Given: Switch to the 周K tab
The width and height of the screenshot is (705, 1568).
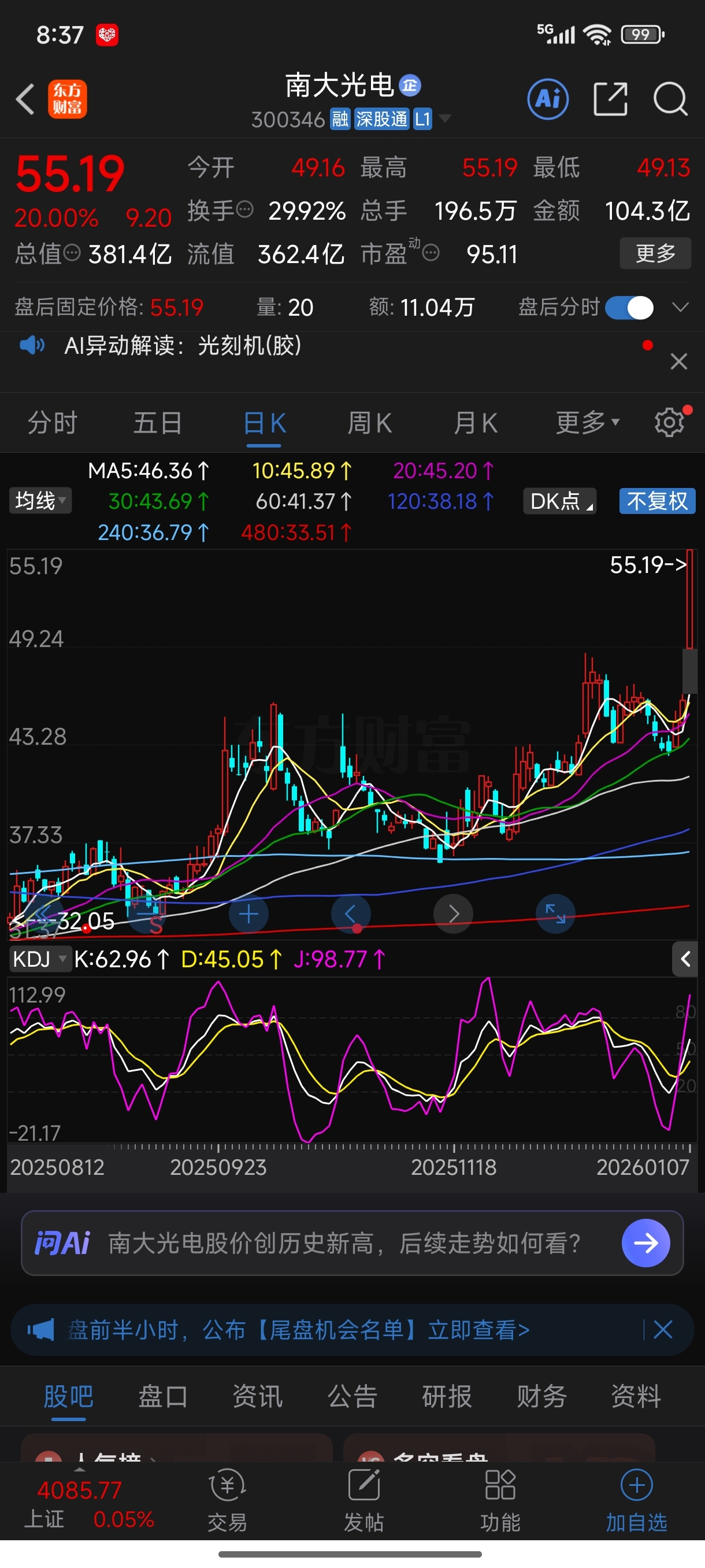Looking at the screenshot, I should click(x=369, y=423).
